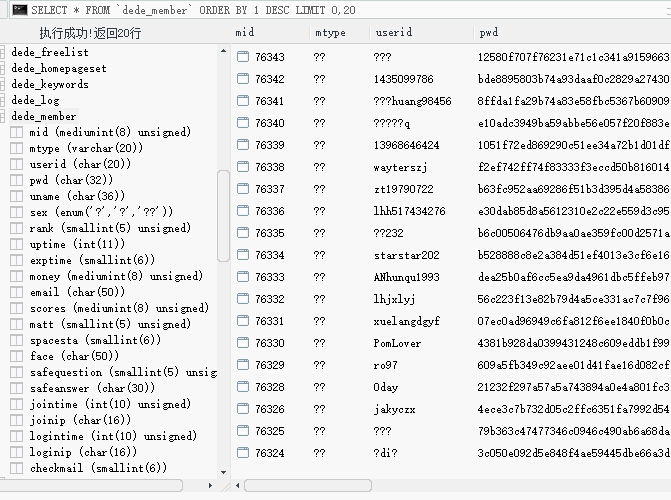Click row icon for mid 76339
This screenshot has width=671, height=500.
[243, 145]
